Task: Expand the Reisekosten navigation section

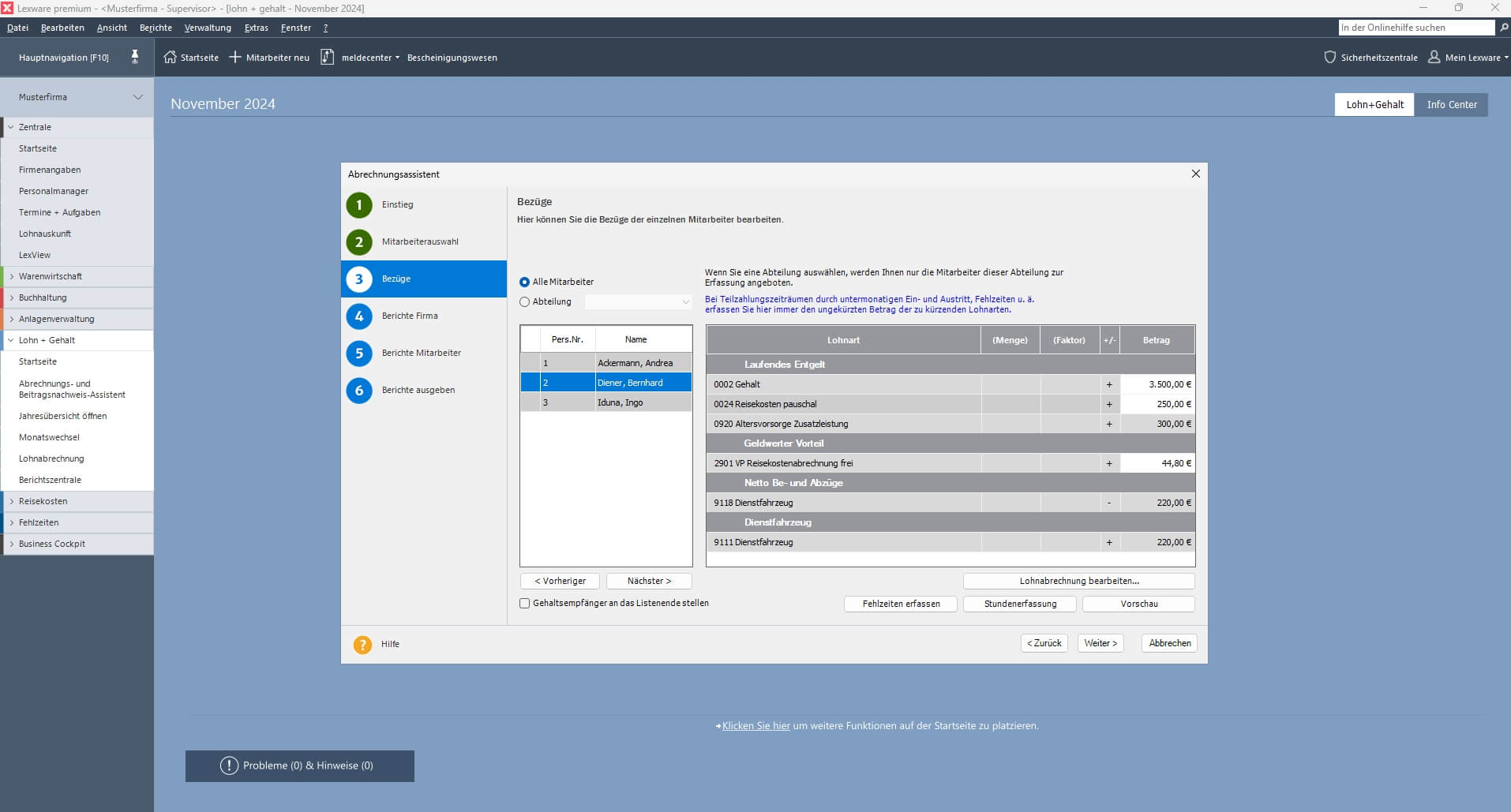Action: (11, 501)
